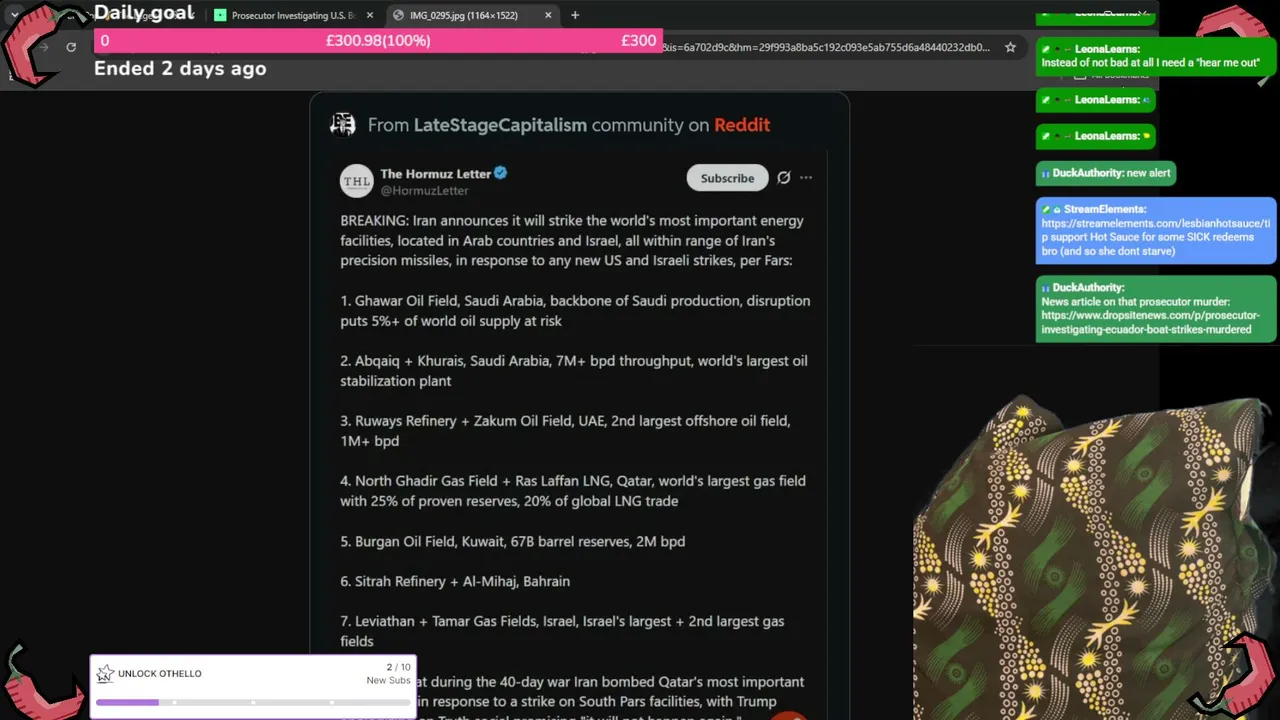The width and height of the screenshot is (1280, 720).
Task: Click LeonaLearns' "hear me out" chat message
Action: click(1156, 56)
